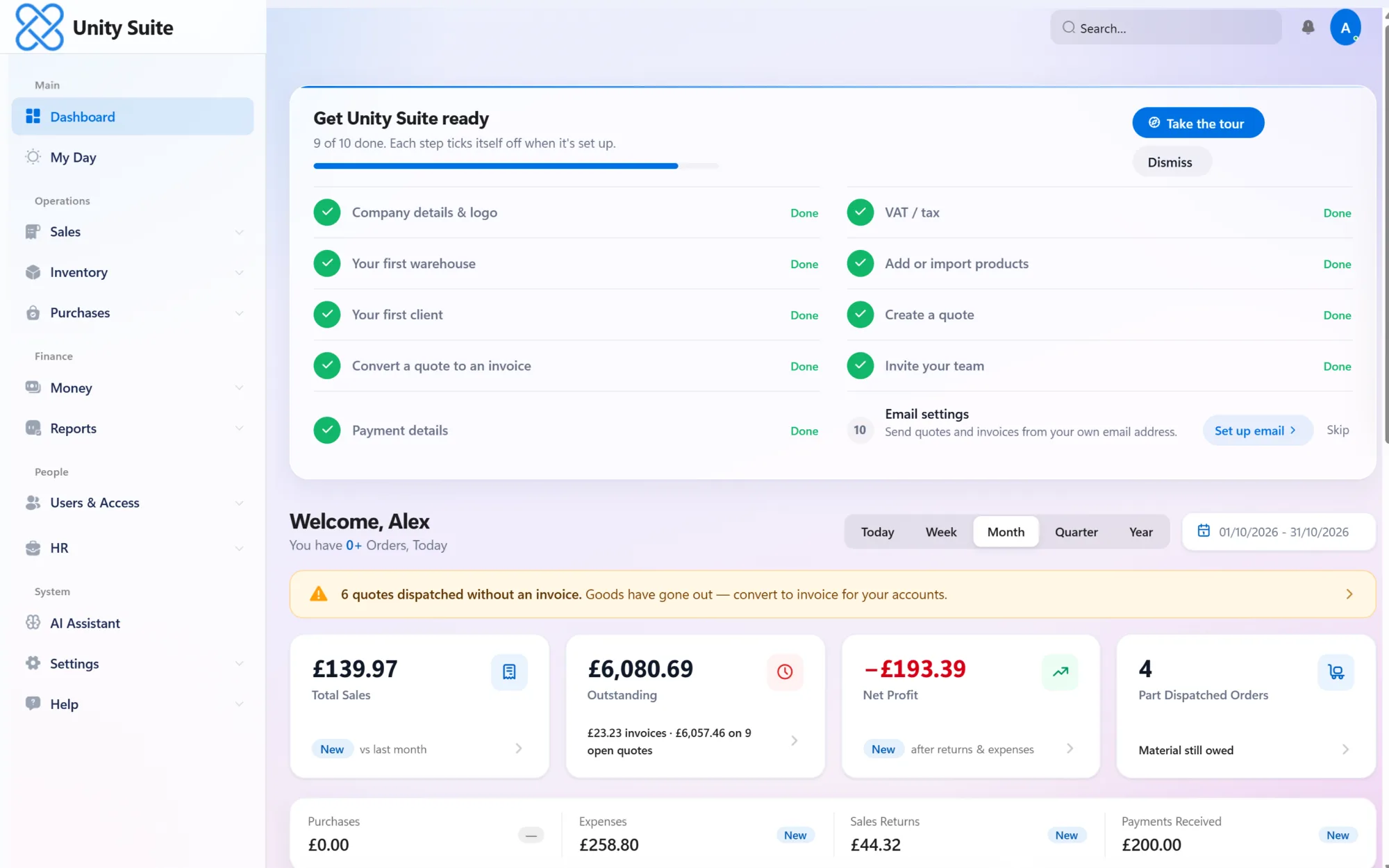Click the My Day sun icon
The image size is (1389, 868).
(33, 157)
